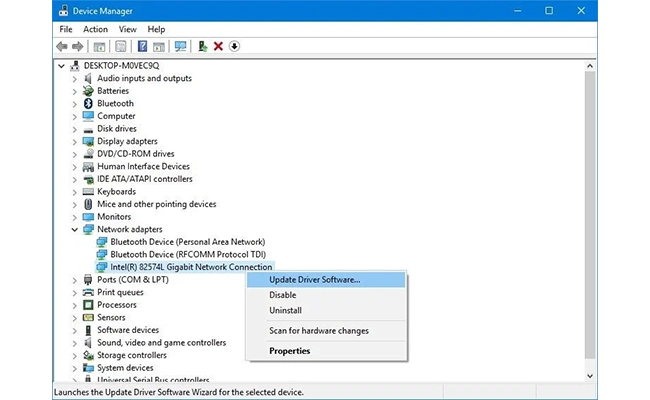Image resolution: width=650 pixels, height=400 pixels.
Task: Click the Update Driver Software toolbar icon
Action: pos(202,46)
